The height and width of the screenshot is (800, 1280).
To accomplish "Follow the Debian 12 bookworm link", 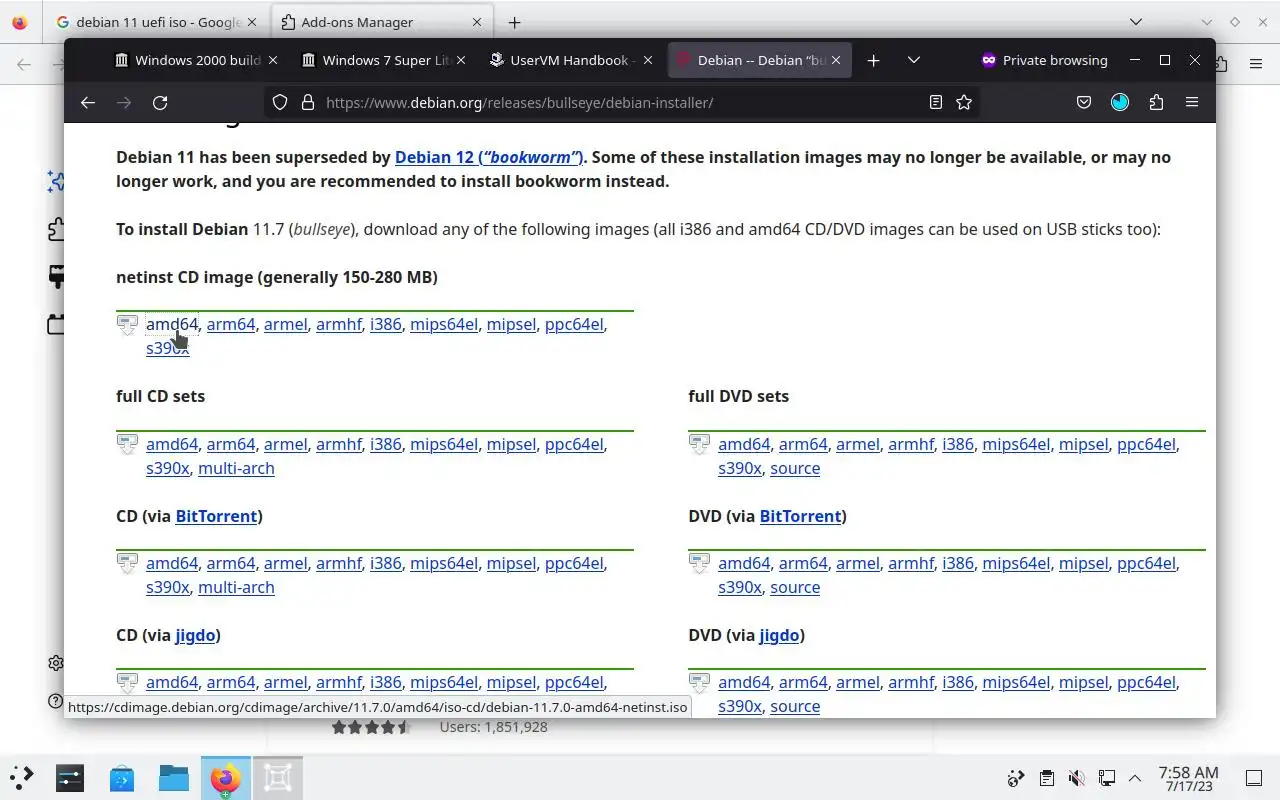I will click(x=488, y=157).
